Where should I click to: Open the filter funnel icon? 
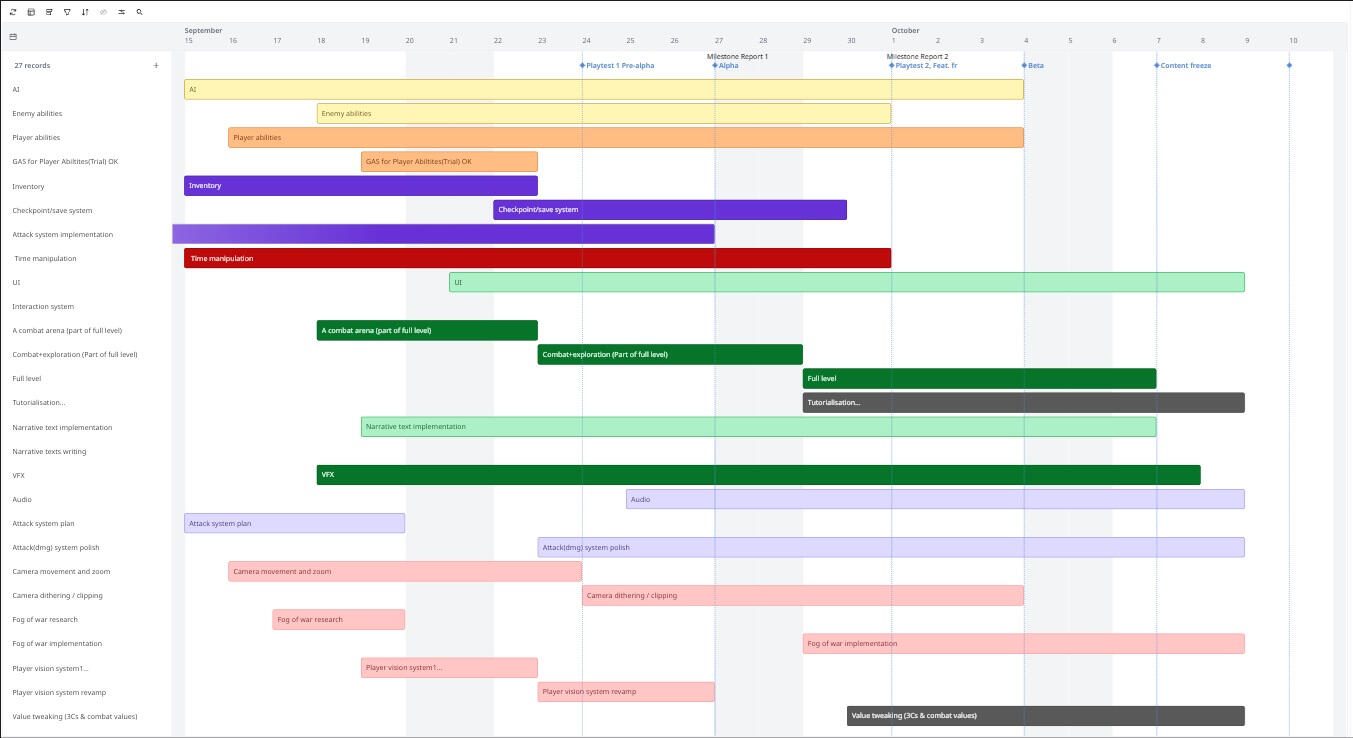tap(67, 12)
